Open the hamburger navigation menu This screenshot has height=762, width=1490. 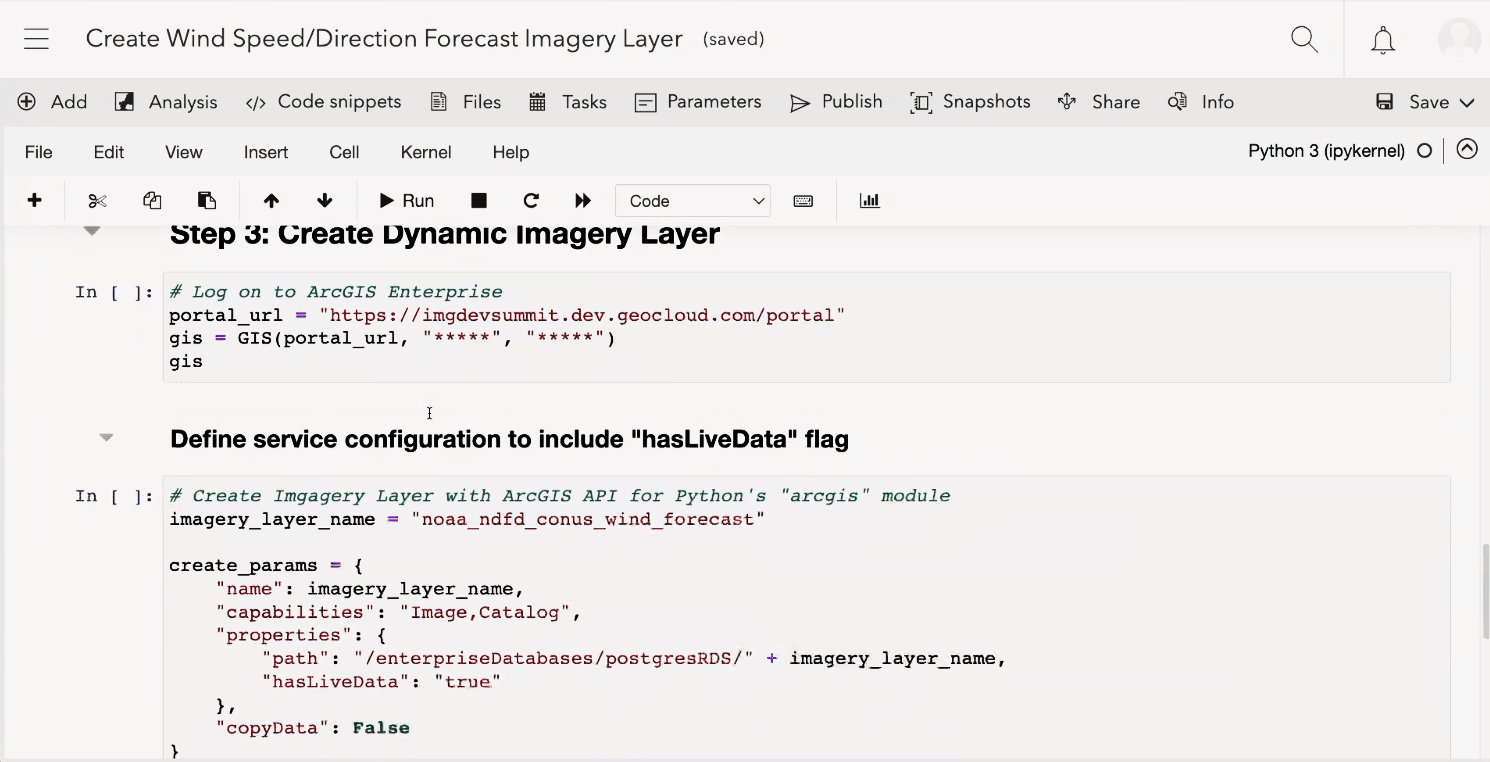[37, 39]
